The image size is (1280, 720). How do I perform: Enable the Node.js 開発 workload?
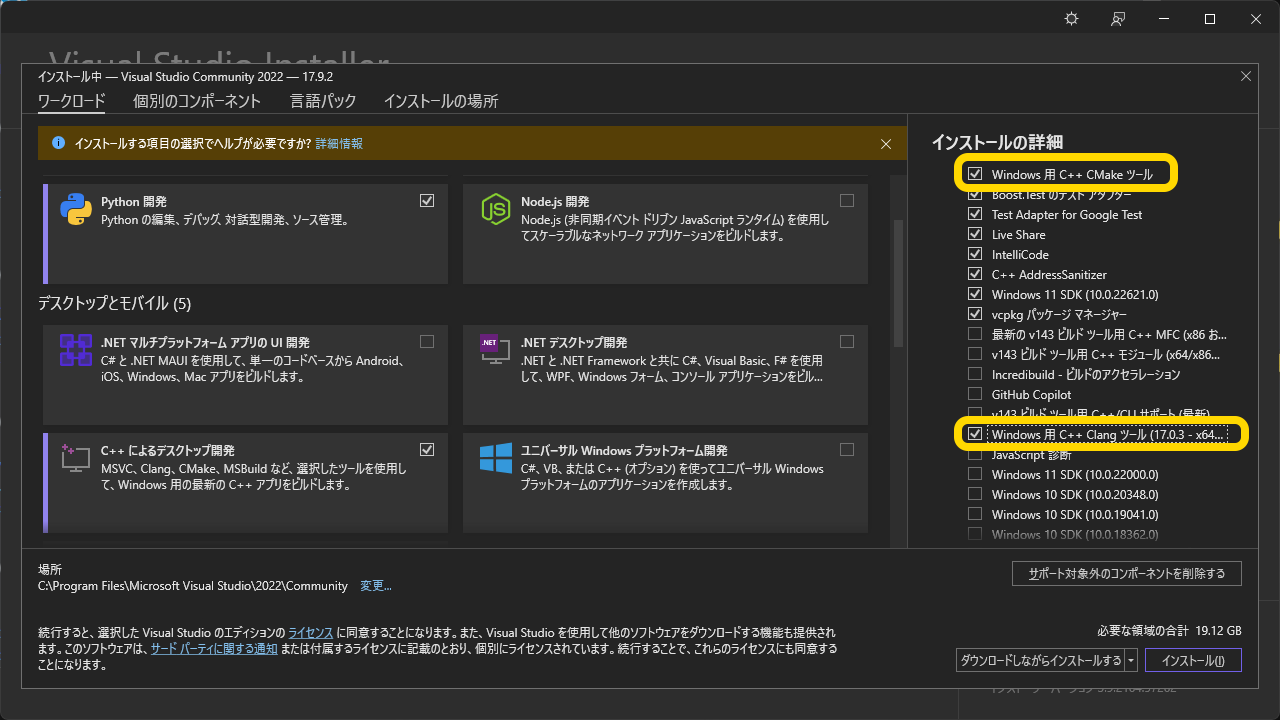[x=847, y=200]
